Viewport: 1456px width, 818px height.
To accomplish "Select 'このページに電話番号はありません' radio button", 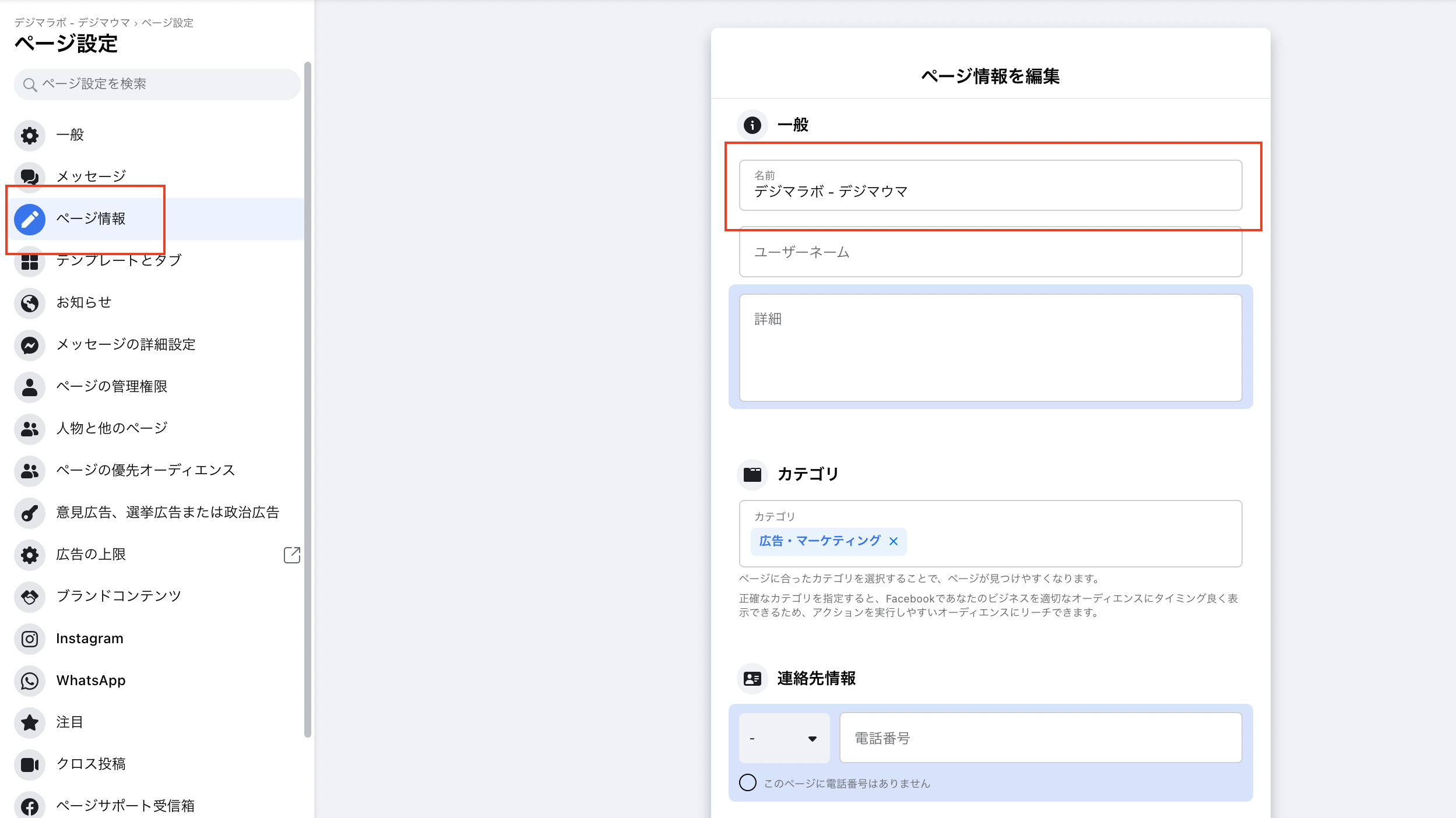I will click(x=748, y=782).
